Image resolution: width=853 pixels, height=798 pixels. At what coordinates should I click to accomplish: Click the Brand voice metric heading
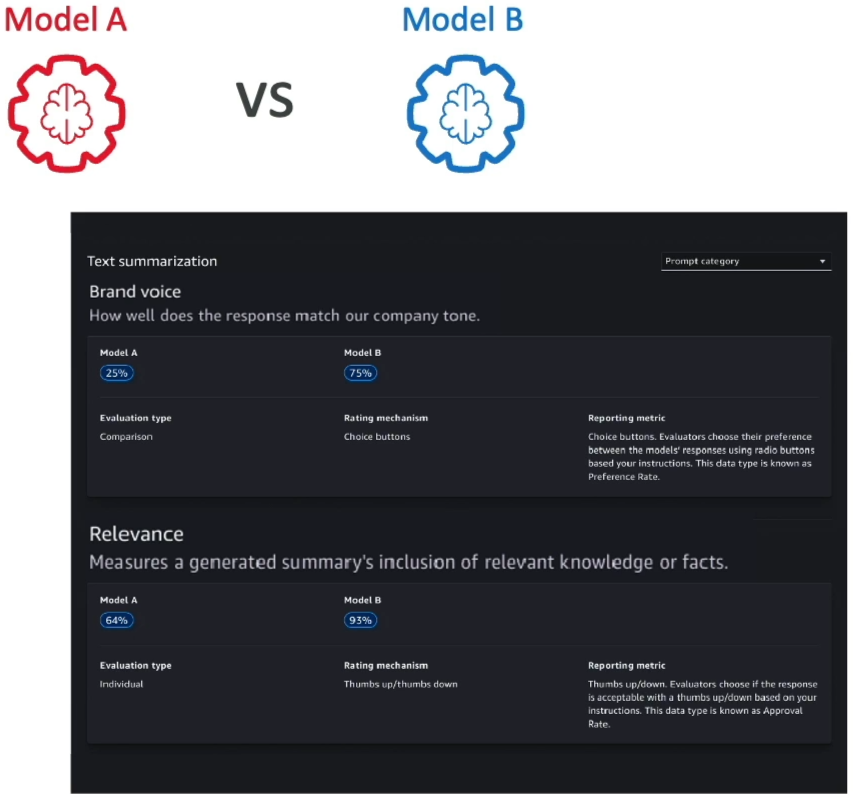135,292
